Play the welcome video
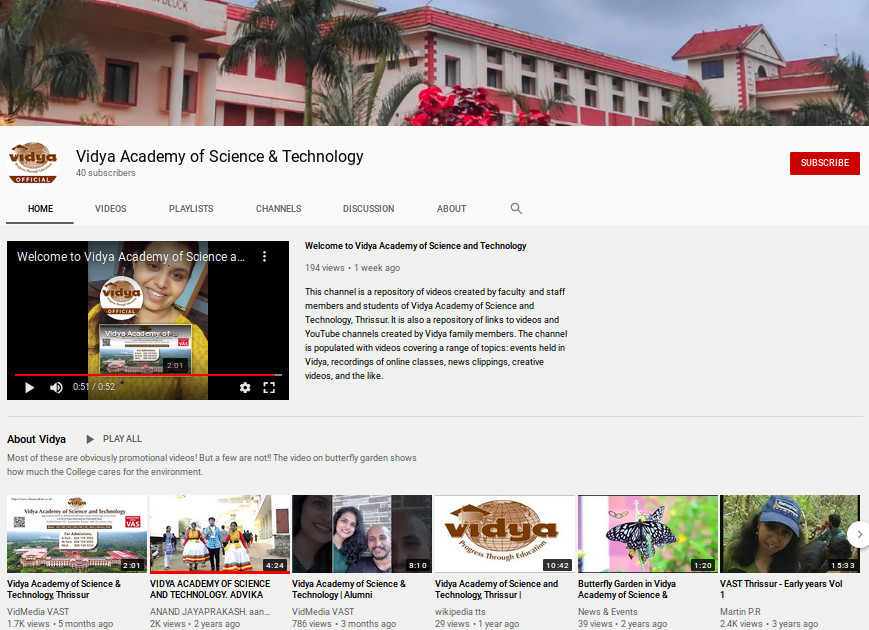This screenshot has height=630, width=869. [x=30, y=387]
